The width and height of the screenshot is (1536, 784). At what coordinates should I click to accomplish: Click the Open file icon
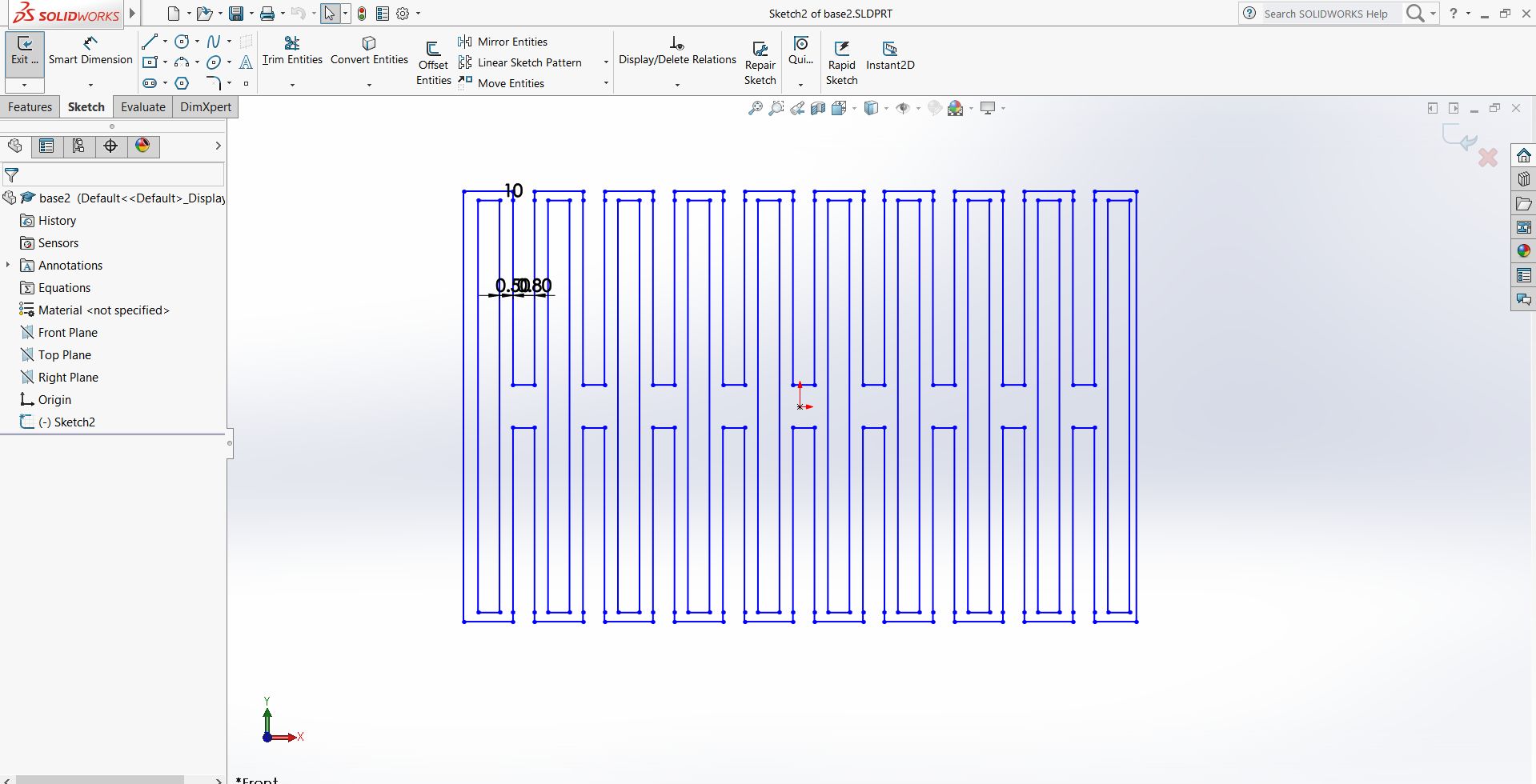205,14
